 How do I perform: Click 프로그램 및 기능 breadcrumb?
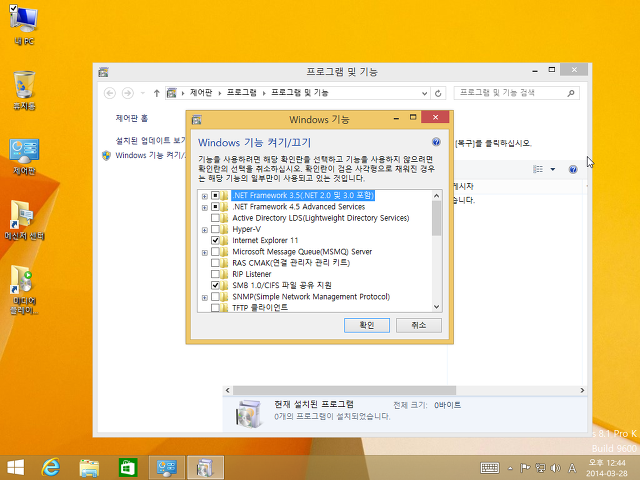coord(300,93)
